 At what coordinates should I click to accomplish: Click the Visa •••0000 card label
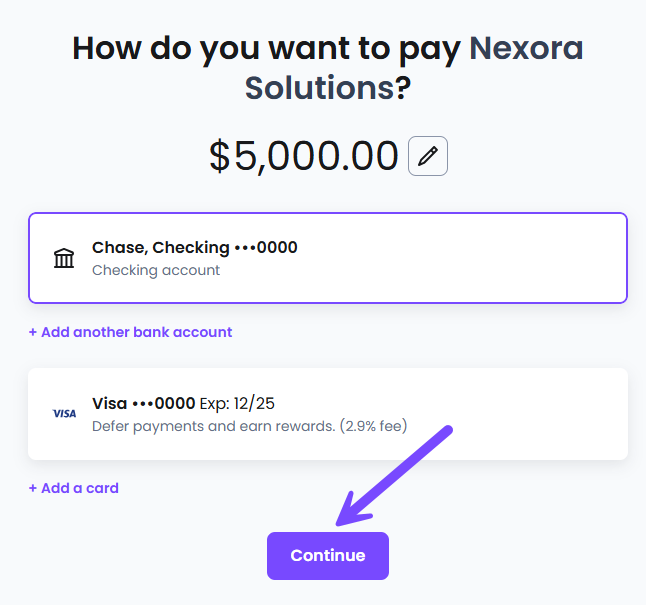(144, 404)
